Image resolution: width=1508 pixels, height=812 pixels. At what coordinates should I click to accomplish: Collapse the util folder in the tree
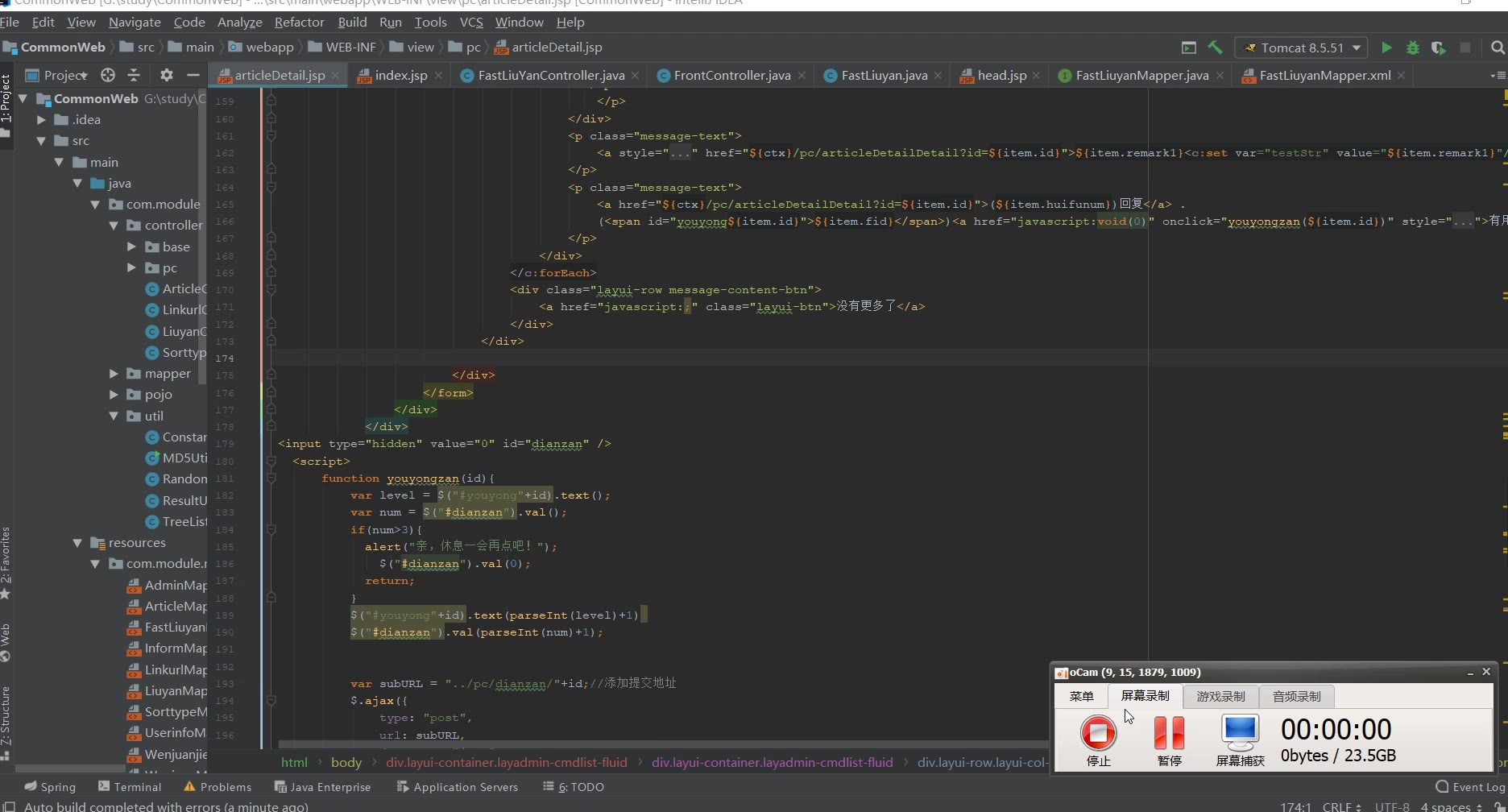click(x=114, y=416)
